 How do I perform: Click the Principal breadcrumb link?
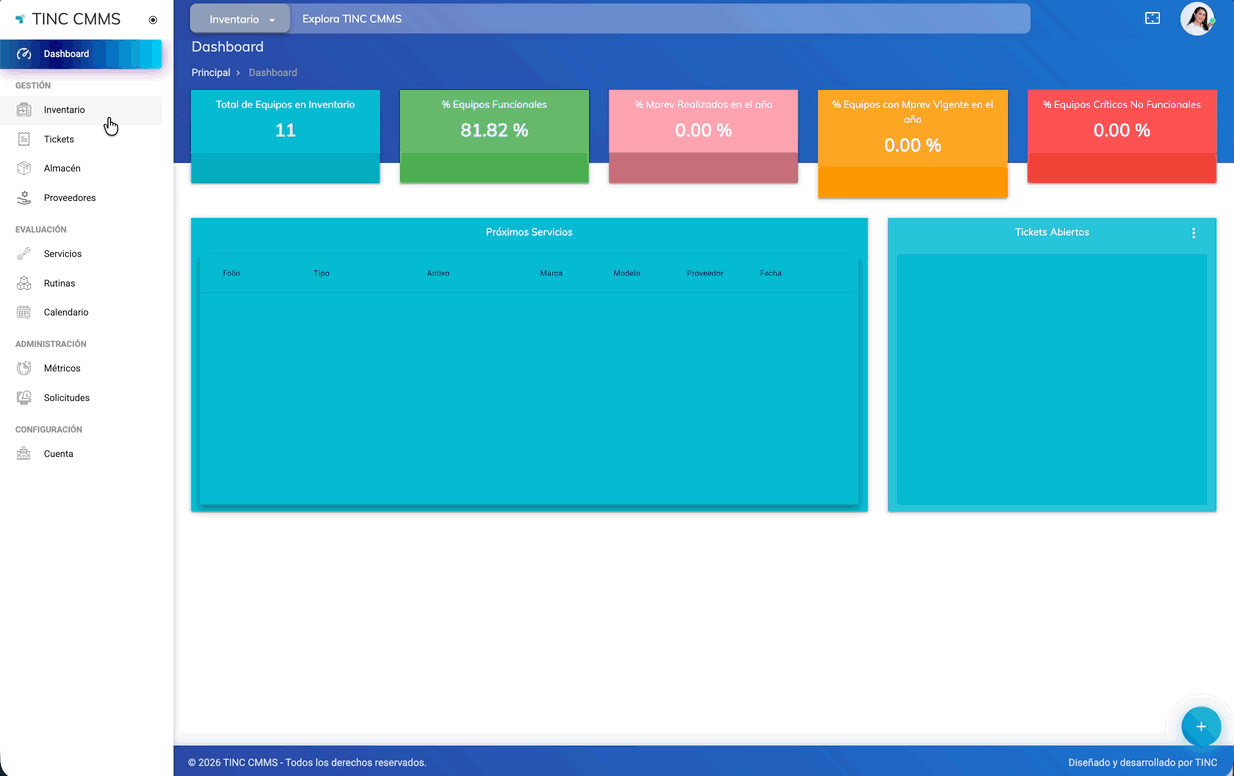click(x=211, y=73)
